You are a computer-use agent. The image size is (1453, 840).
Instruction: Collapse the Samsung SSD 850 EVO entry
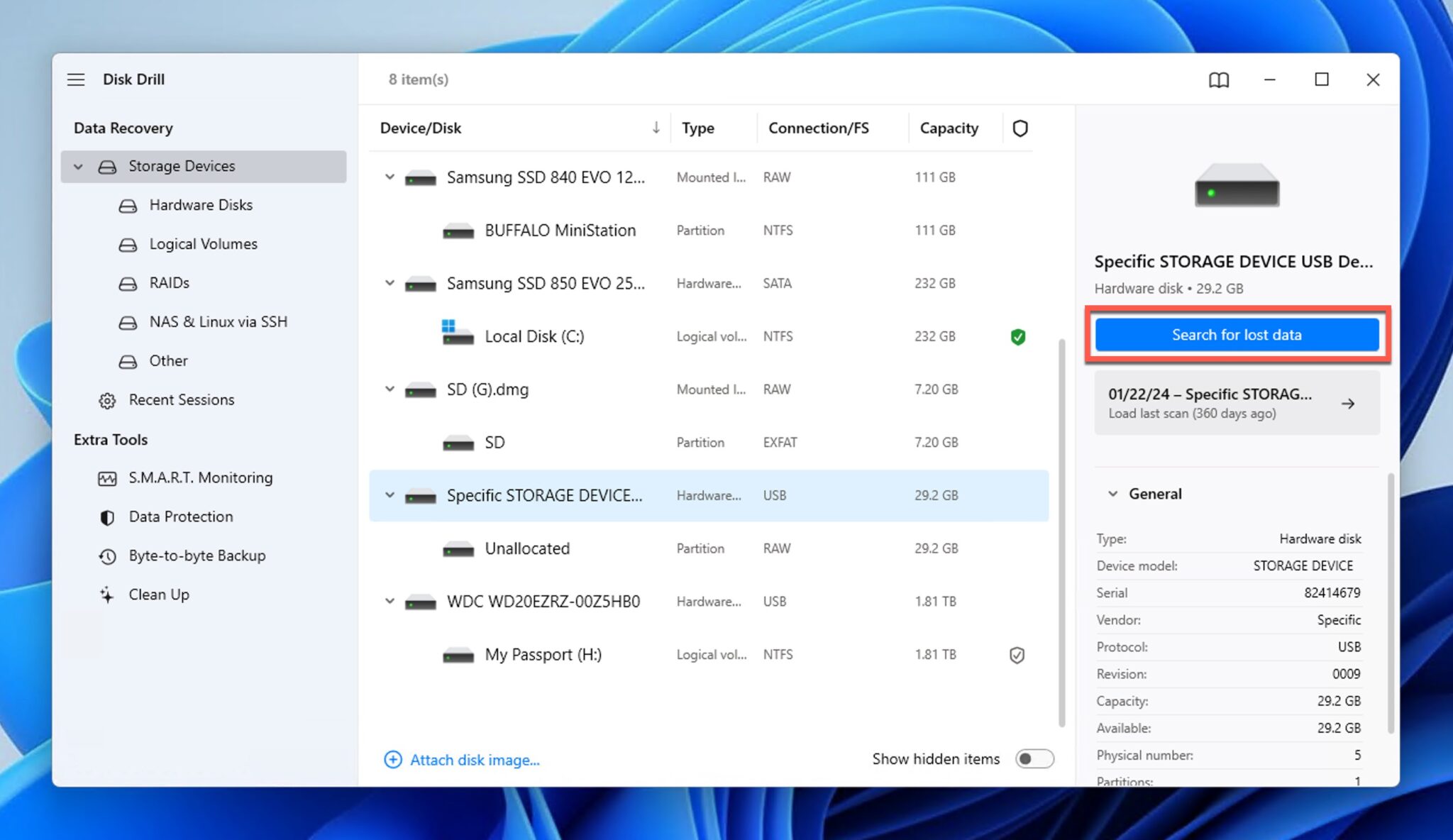coord(390,283)
